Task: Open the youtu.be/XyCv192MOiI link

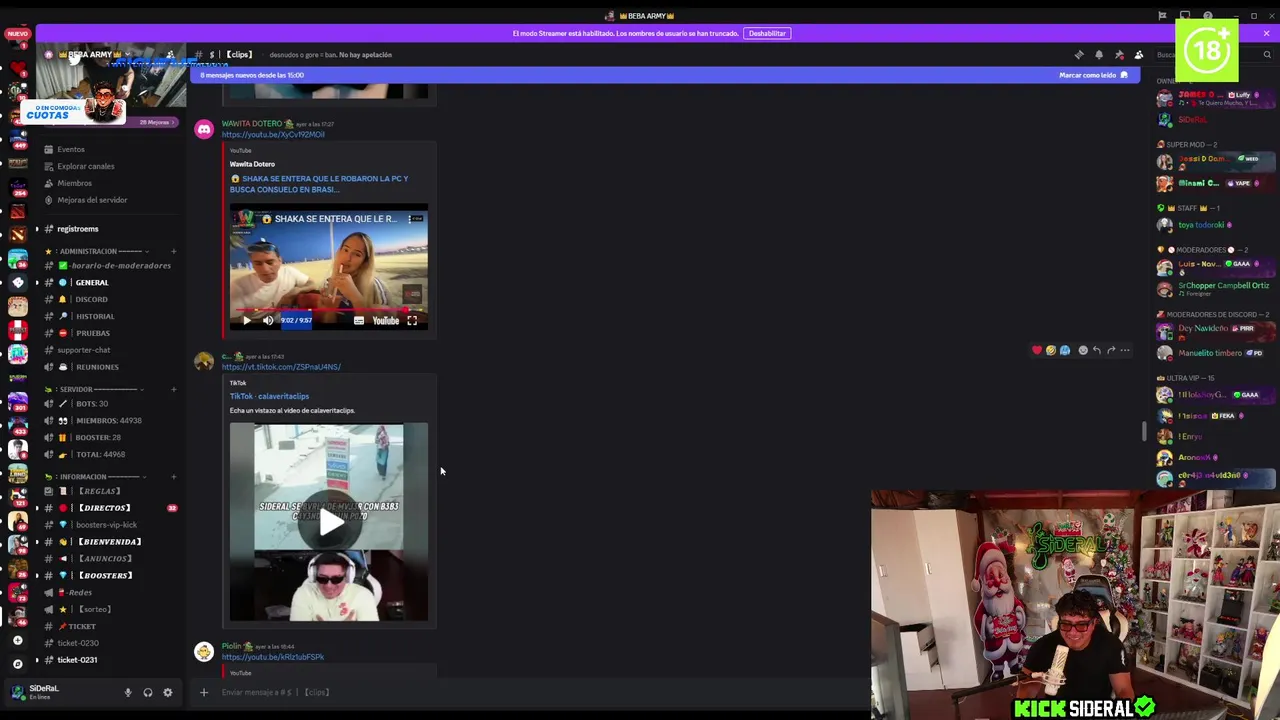Action: pos(273,134)
